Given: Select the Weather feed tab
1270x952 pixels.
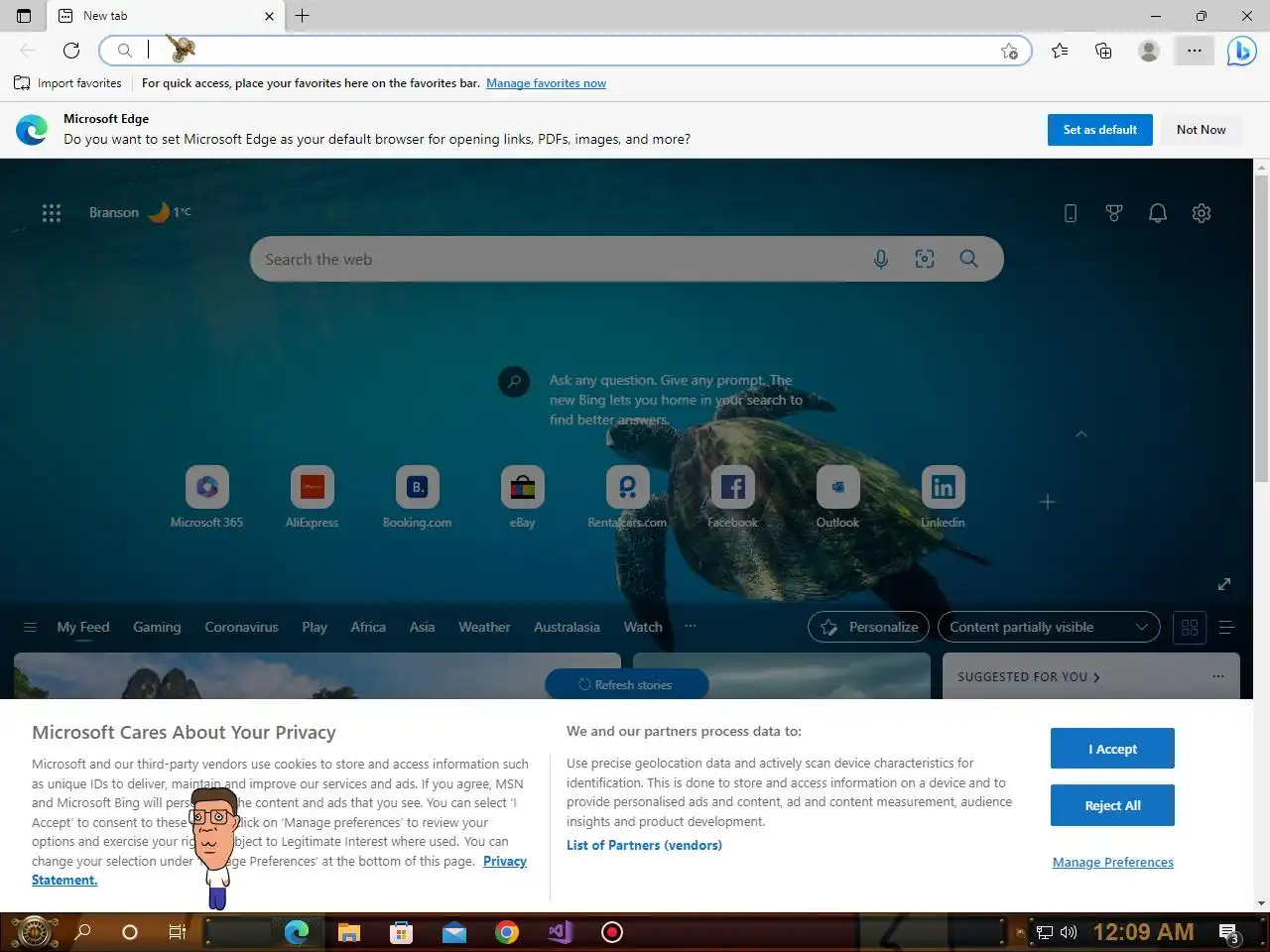Looking at the screenshot, I should 484,627.
